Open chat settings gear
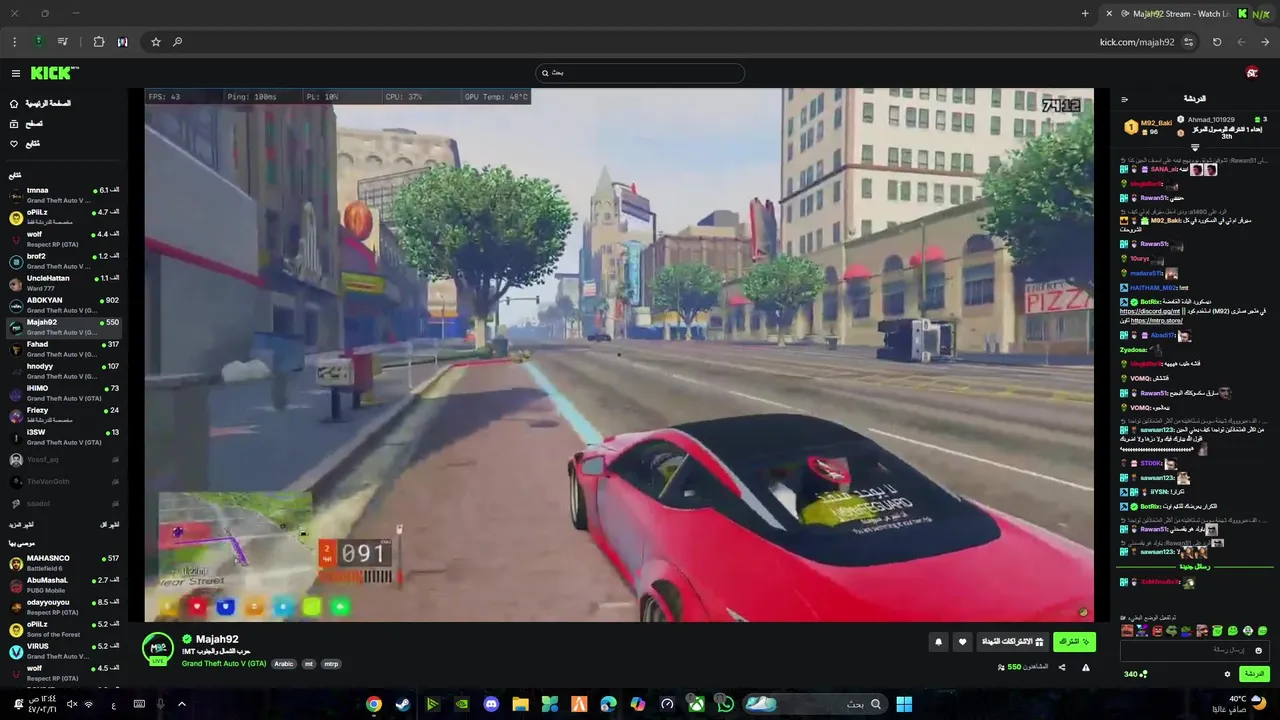1280x720 pixels. 1227,674
